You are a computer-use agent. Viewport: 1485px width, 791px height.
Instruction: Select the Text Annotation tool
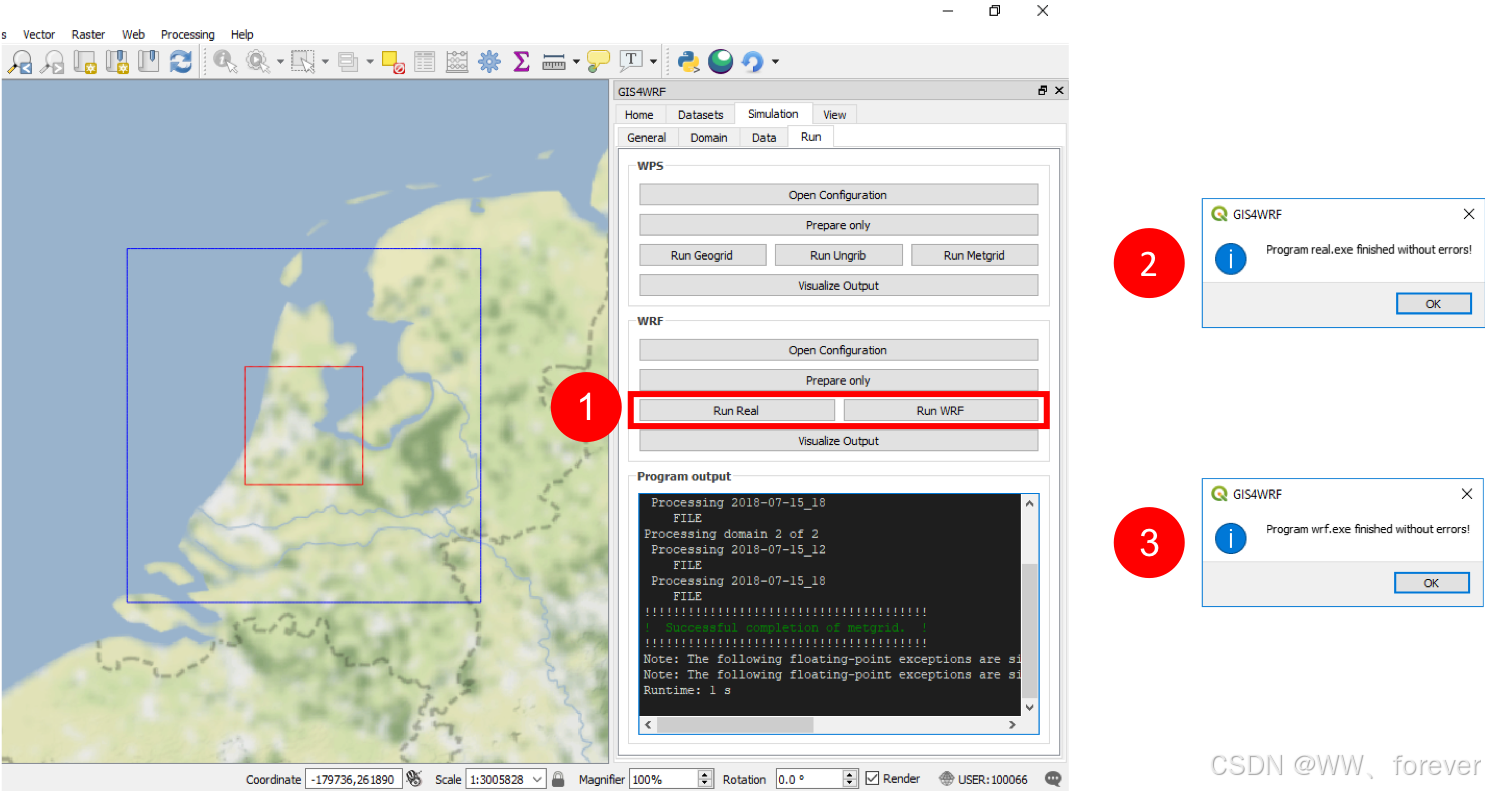tap(631, 61)
